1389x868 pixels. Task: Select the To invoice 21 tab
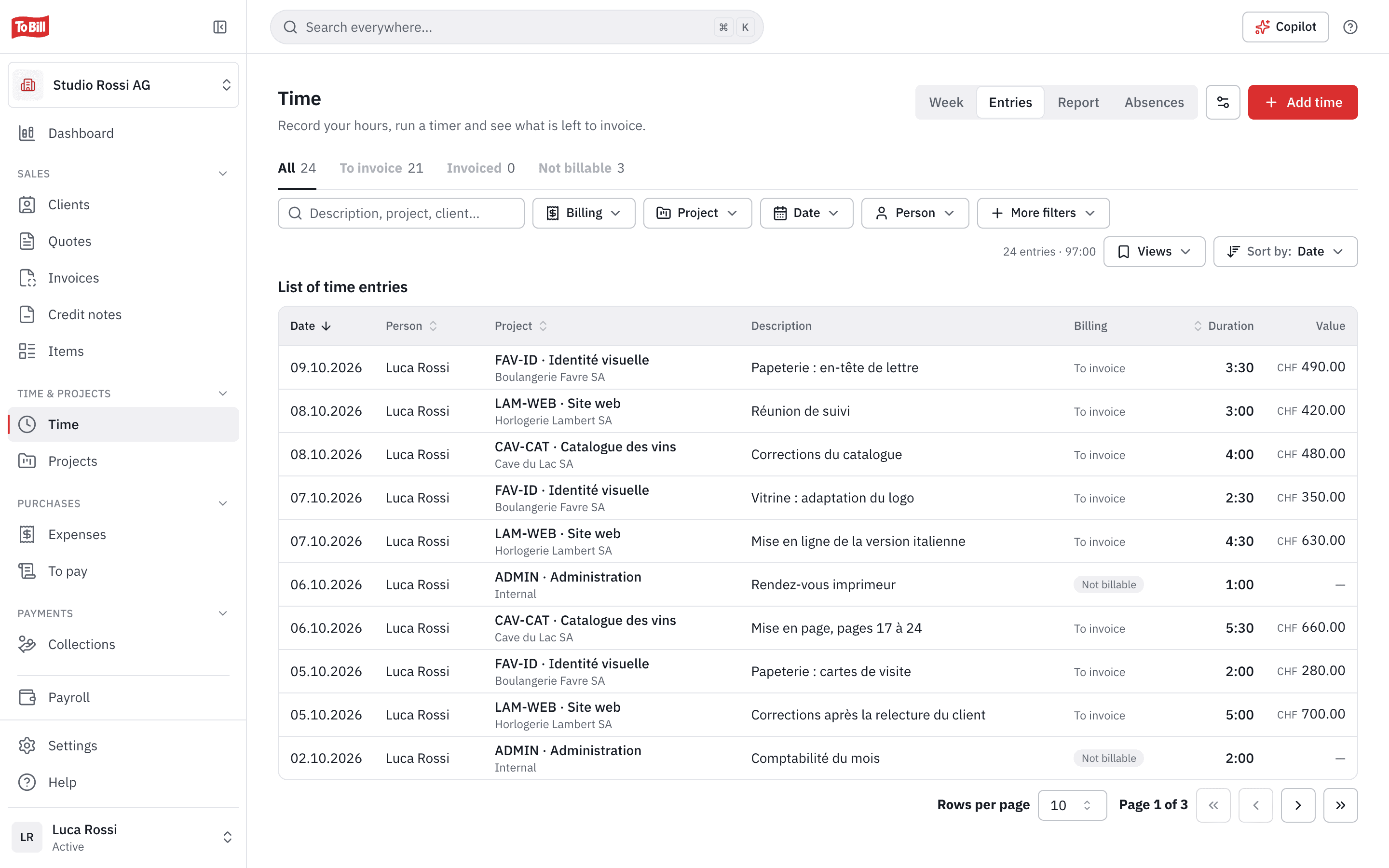click(381, 168)
